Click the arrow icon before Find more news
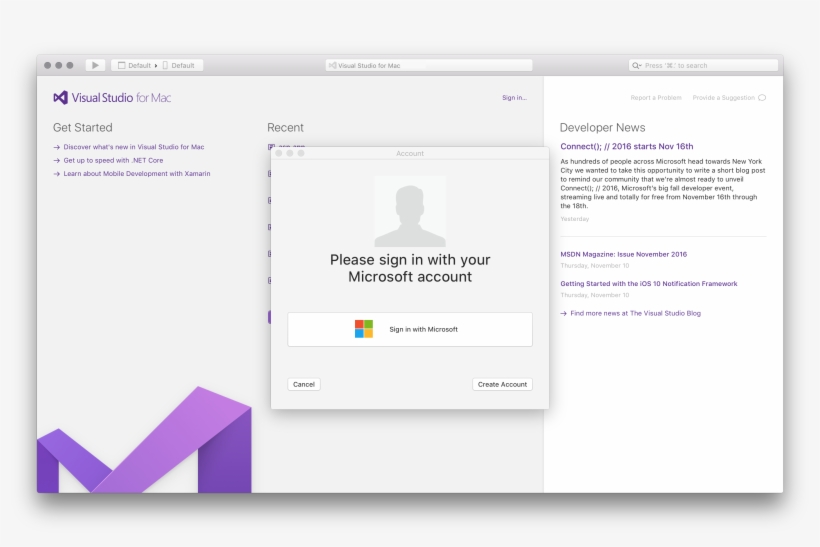This screenshot has height=547, width=820. coord(563,314)
